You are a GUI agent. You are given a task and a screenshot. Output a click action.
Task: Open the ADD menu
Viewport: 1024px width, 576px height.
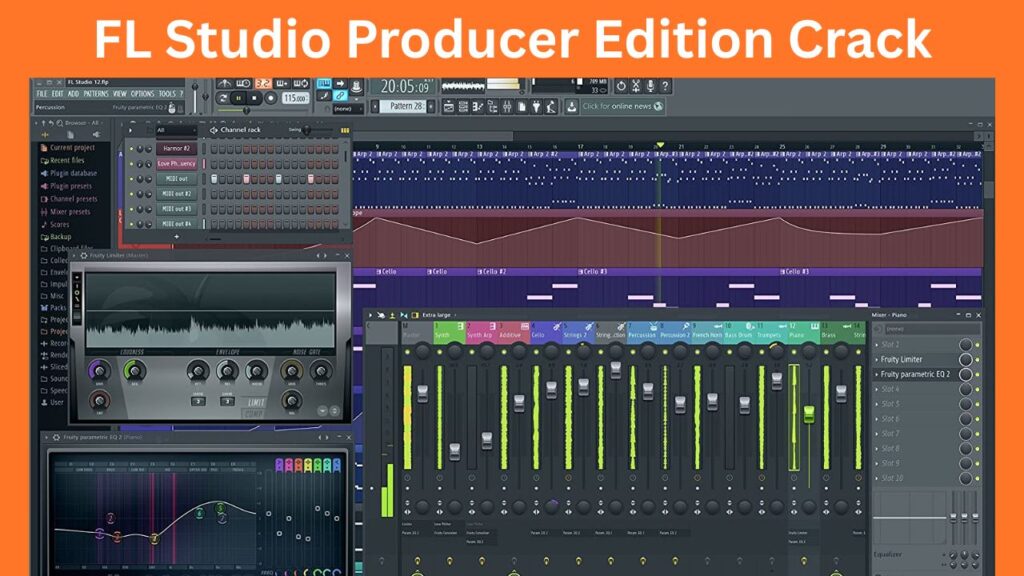[x=73, y=94]
